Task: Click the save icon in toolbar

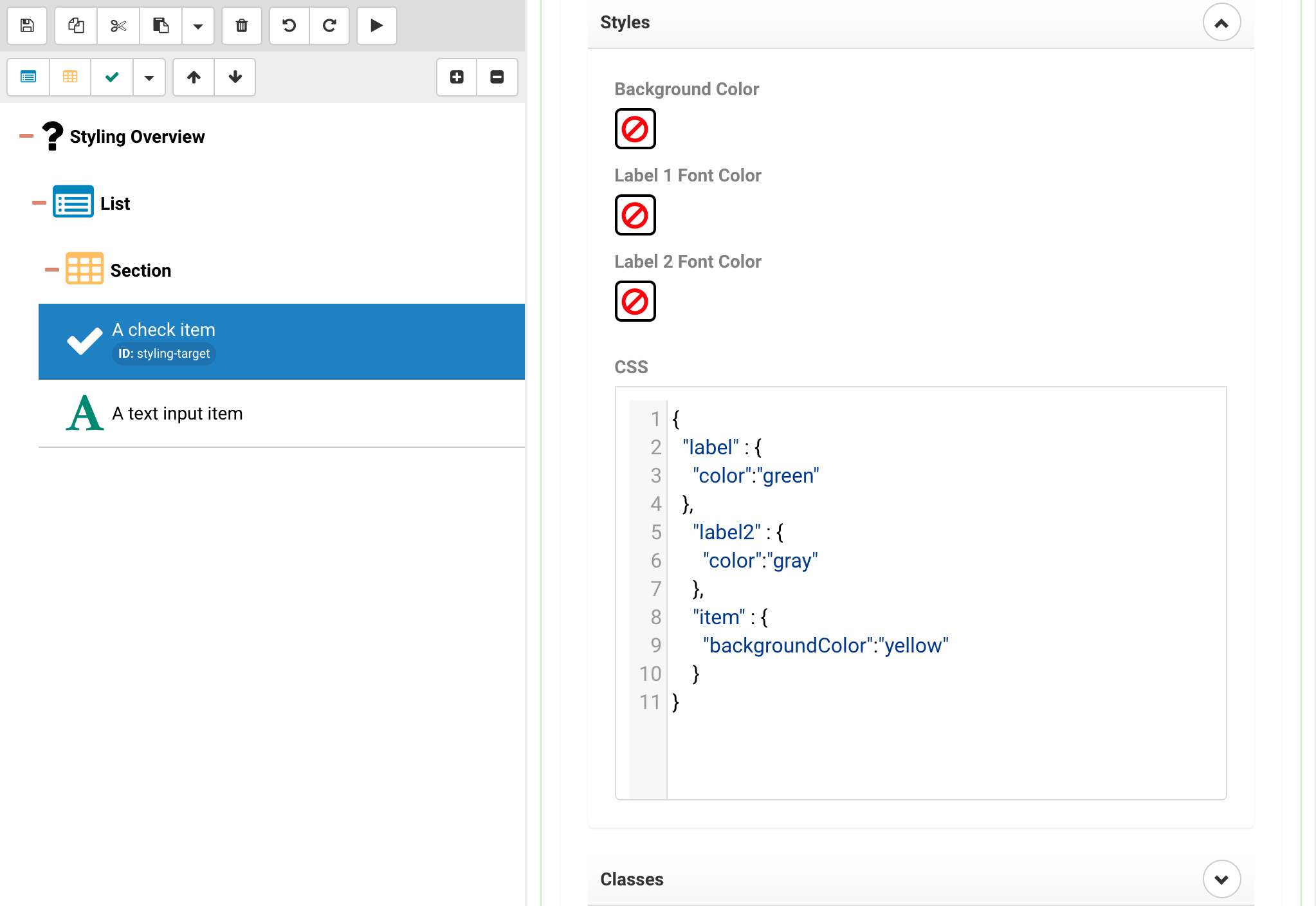Action: point(27,26)
